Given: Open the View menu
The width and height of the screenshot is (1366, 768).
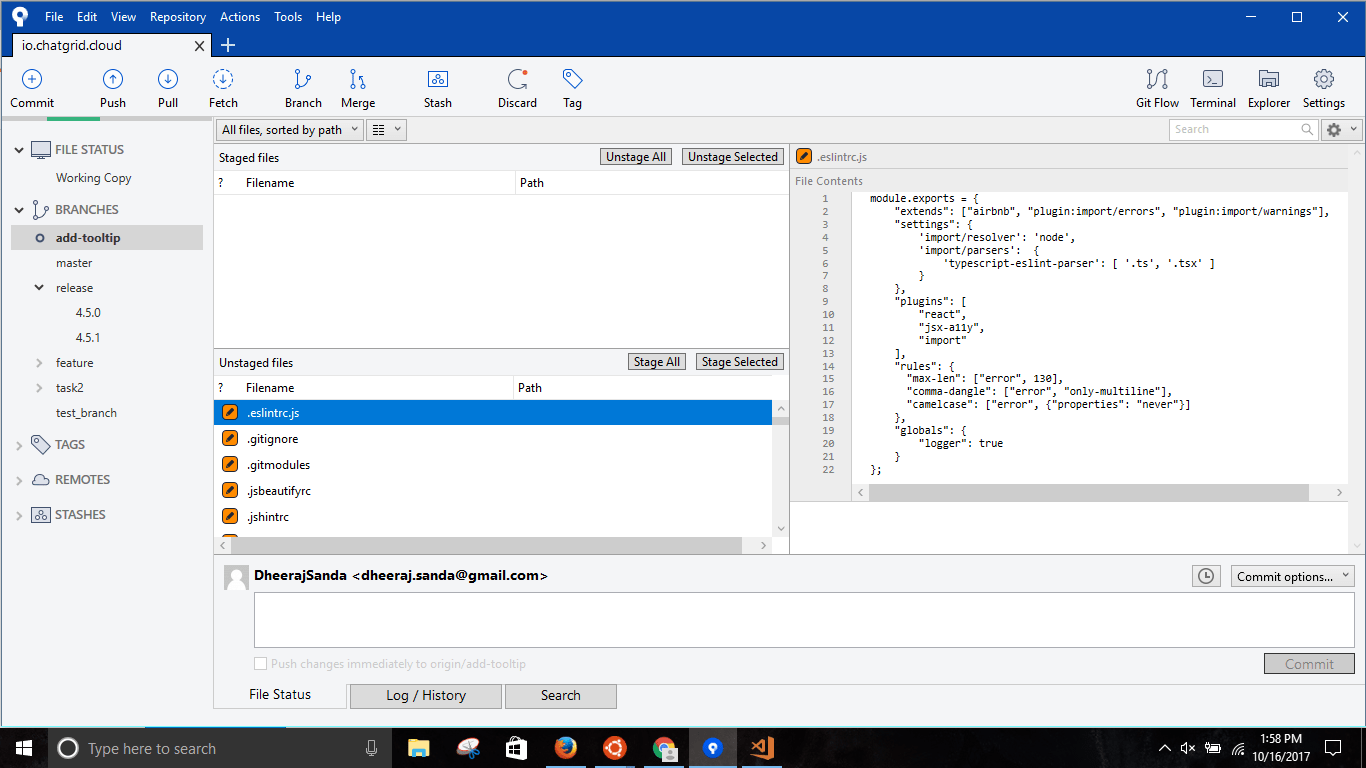Looking at the screenshot, I should (x=124, y=17).
